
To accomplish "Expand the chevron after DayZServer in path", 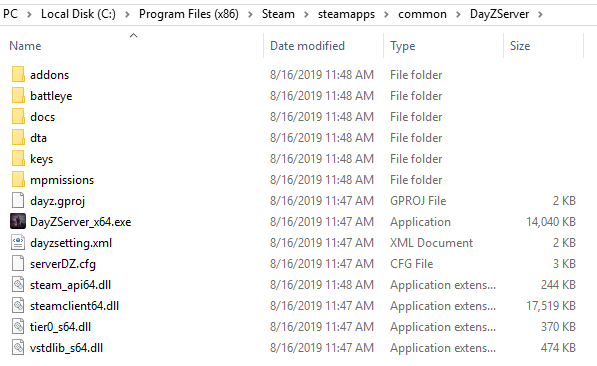I will 540,14.
